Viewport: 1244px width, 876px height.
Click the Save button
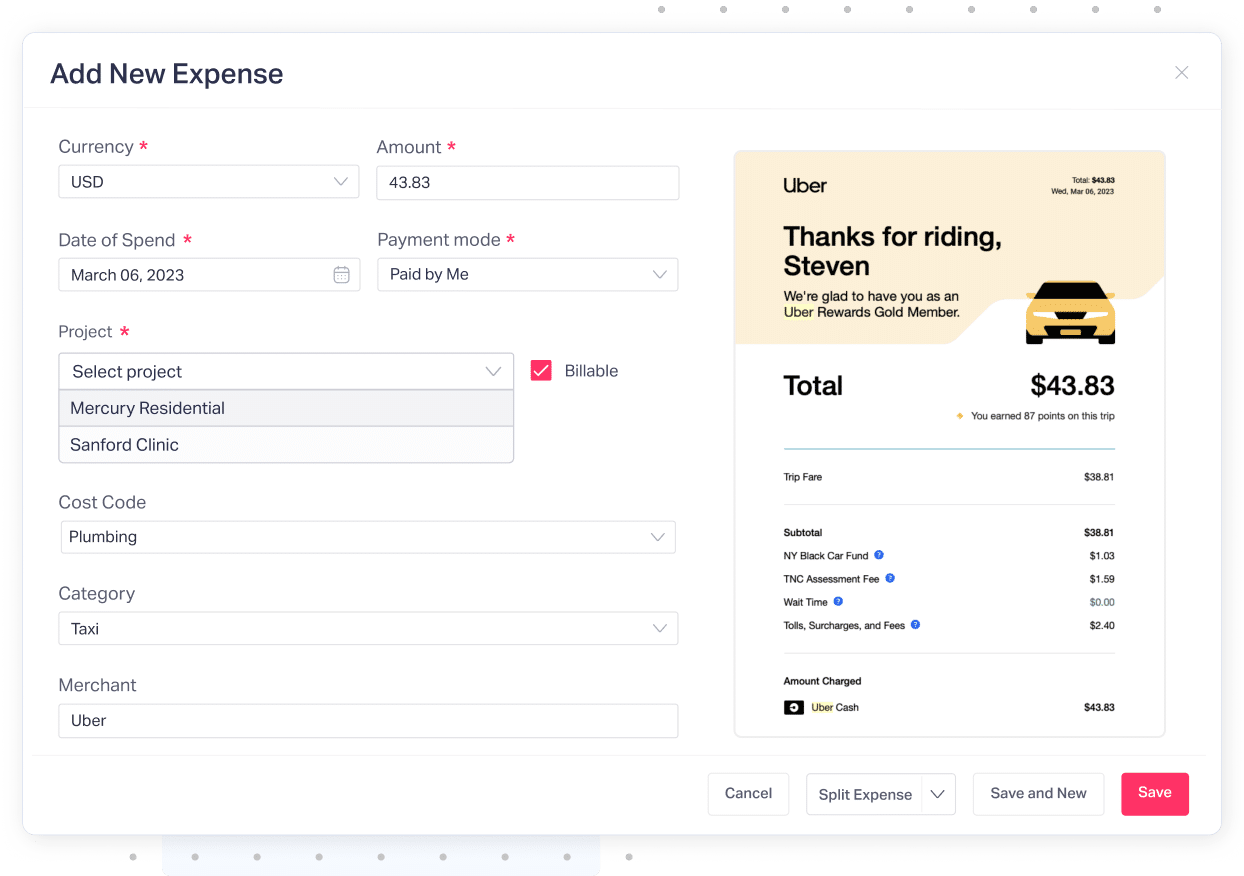(1154, 793)
